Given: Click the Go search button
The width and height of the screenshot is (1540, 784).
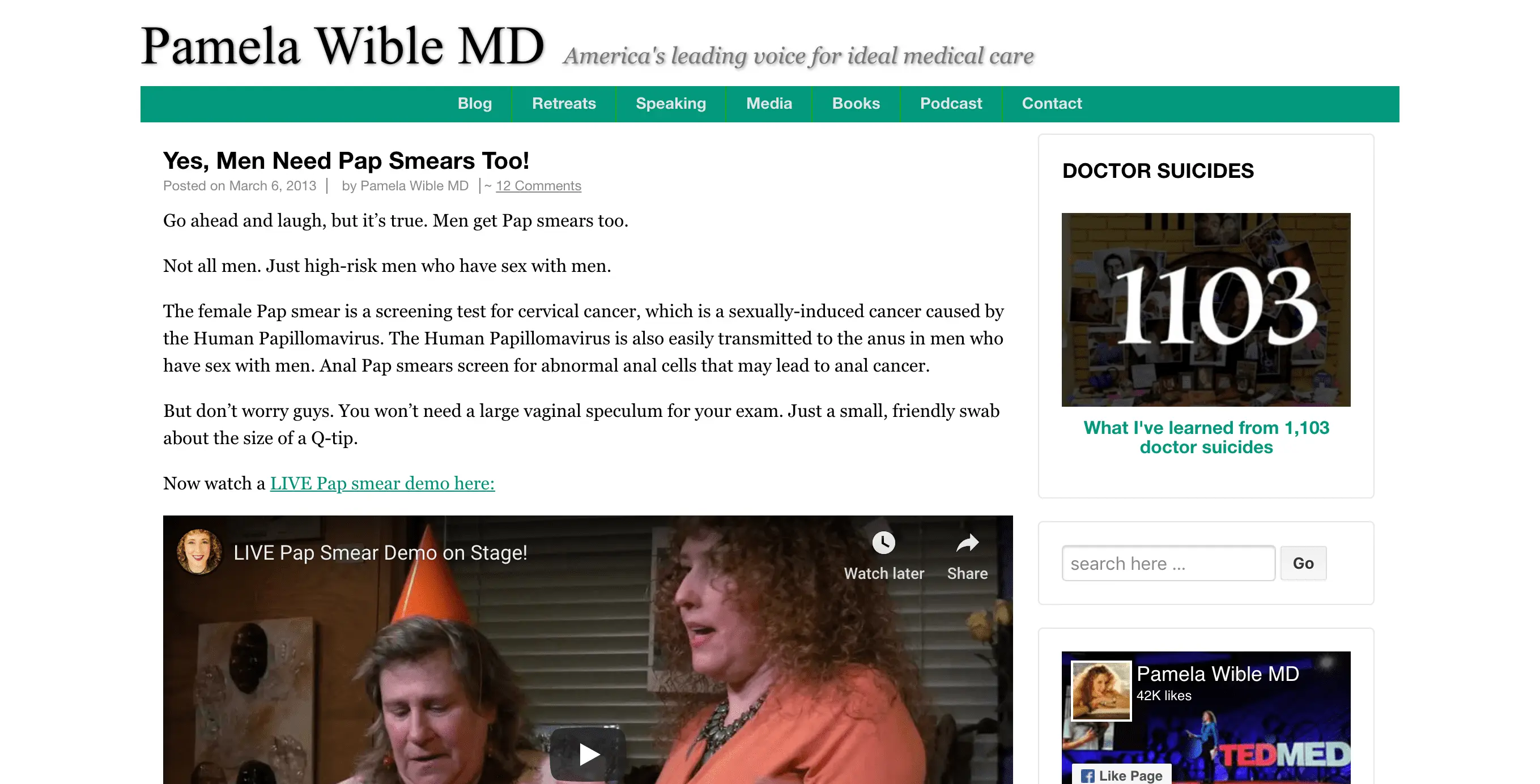Looking at the screenshot, I should coord(1303,563).
